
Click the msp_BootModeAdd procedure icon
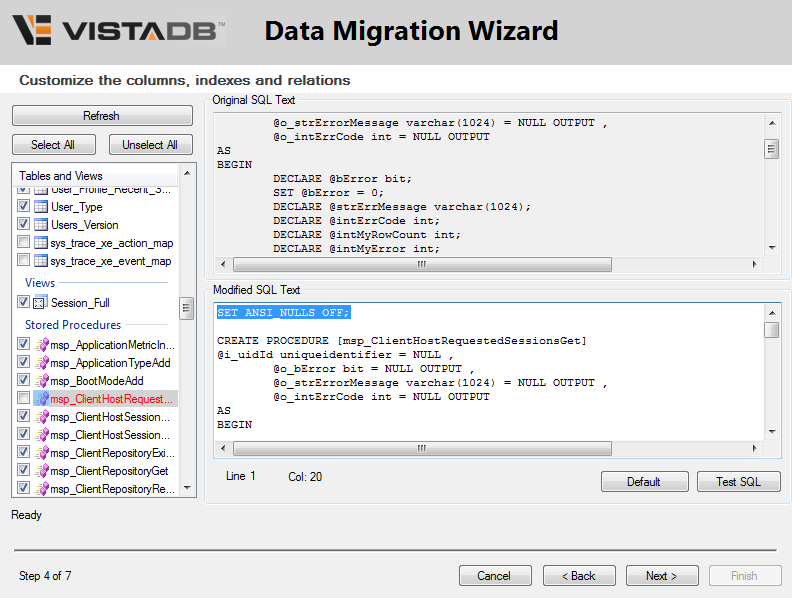point(42,381)
